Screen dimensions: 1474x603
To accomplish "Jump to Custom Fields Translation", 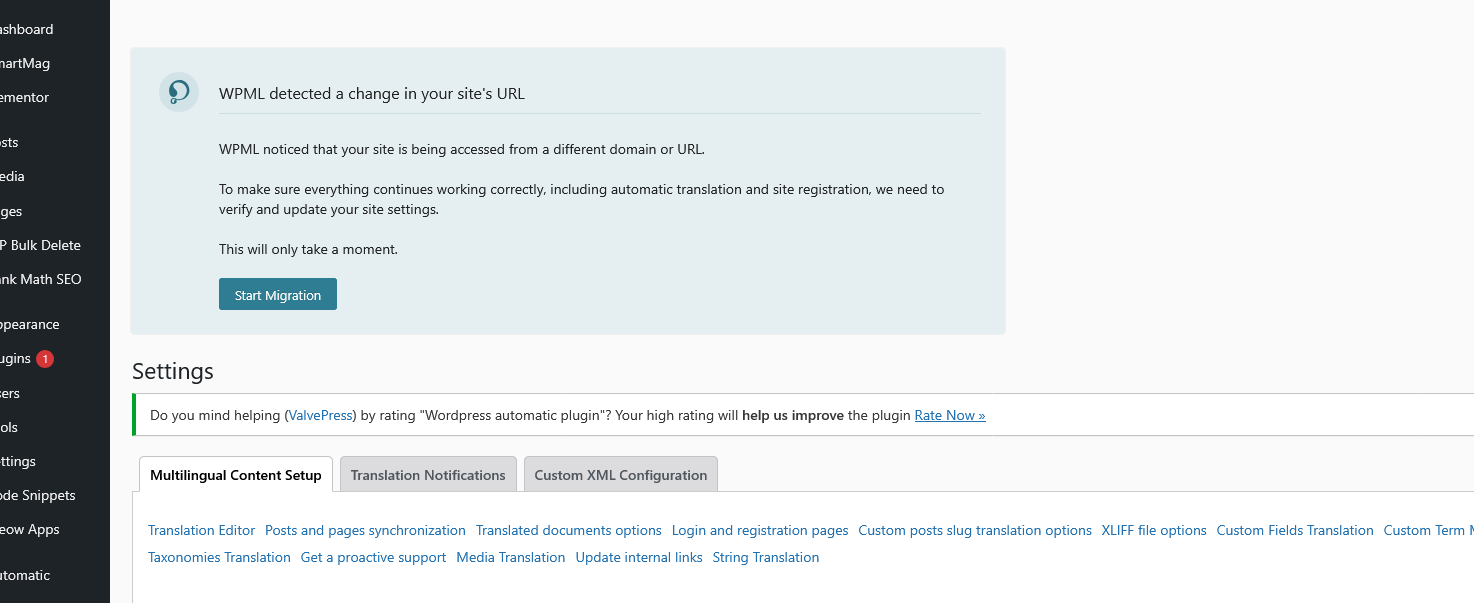I will 1294,530.
